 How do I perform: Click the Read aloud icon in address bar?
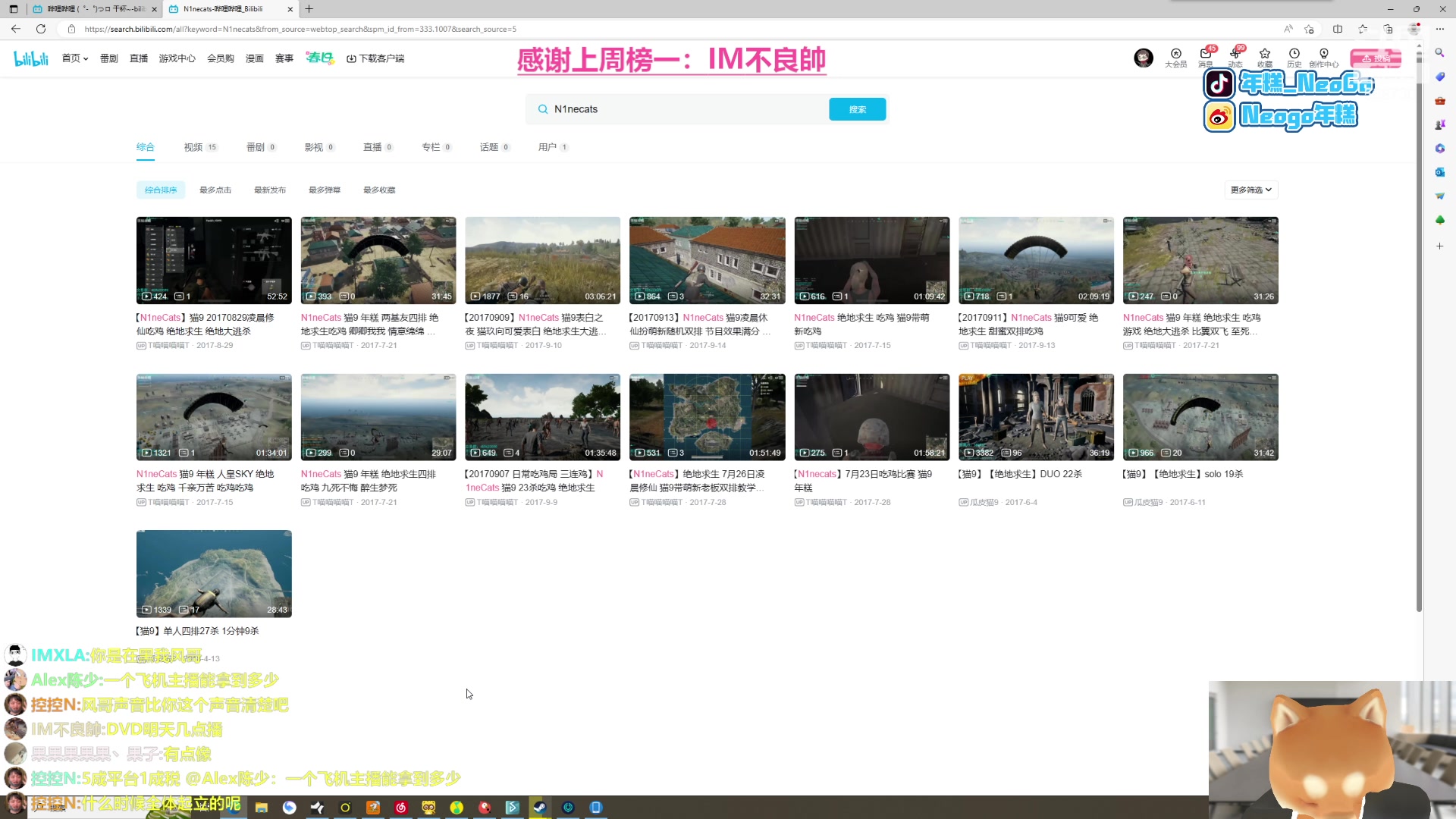pyautogui.click(x=1288, y=29)
